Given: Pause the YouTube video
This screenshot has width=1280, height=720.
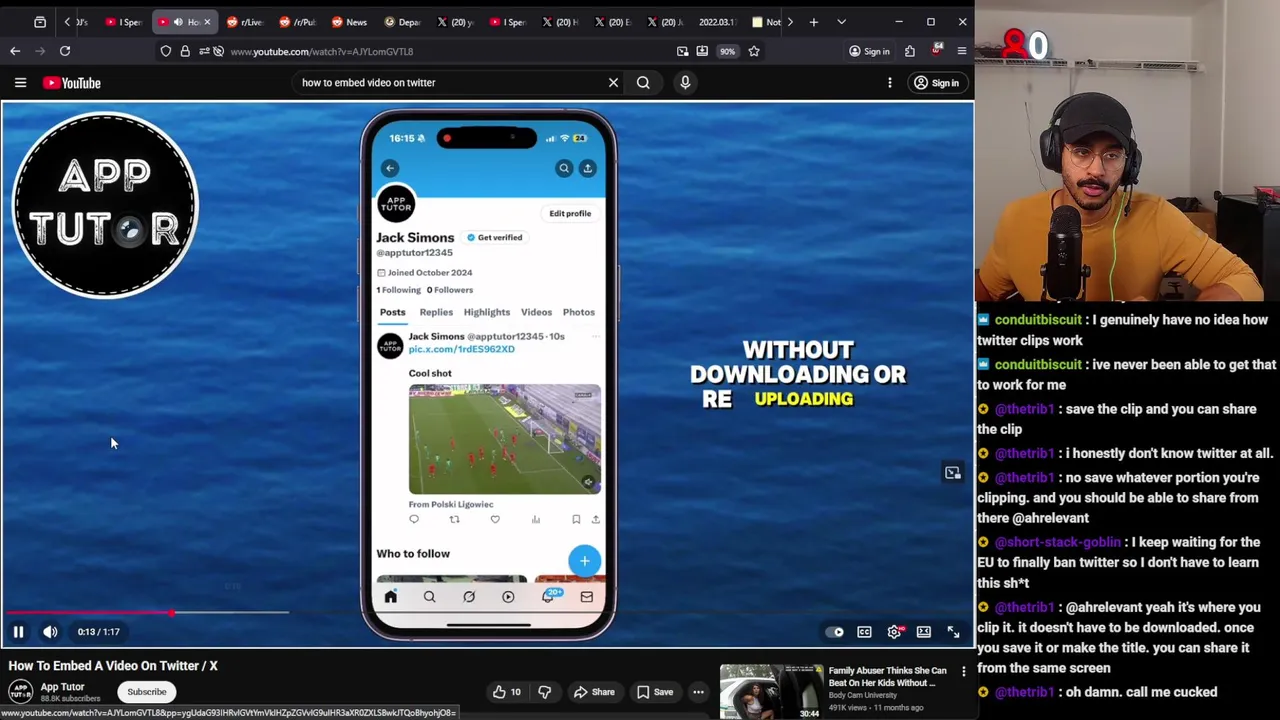Looking at the screenshot, I should 18,632.
